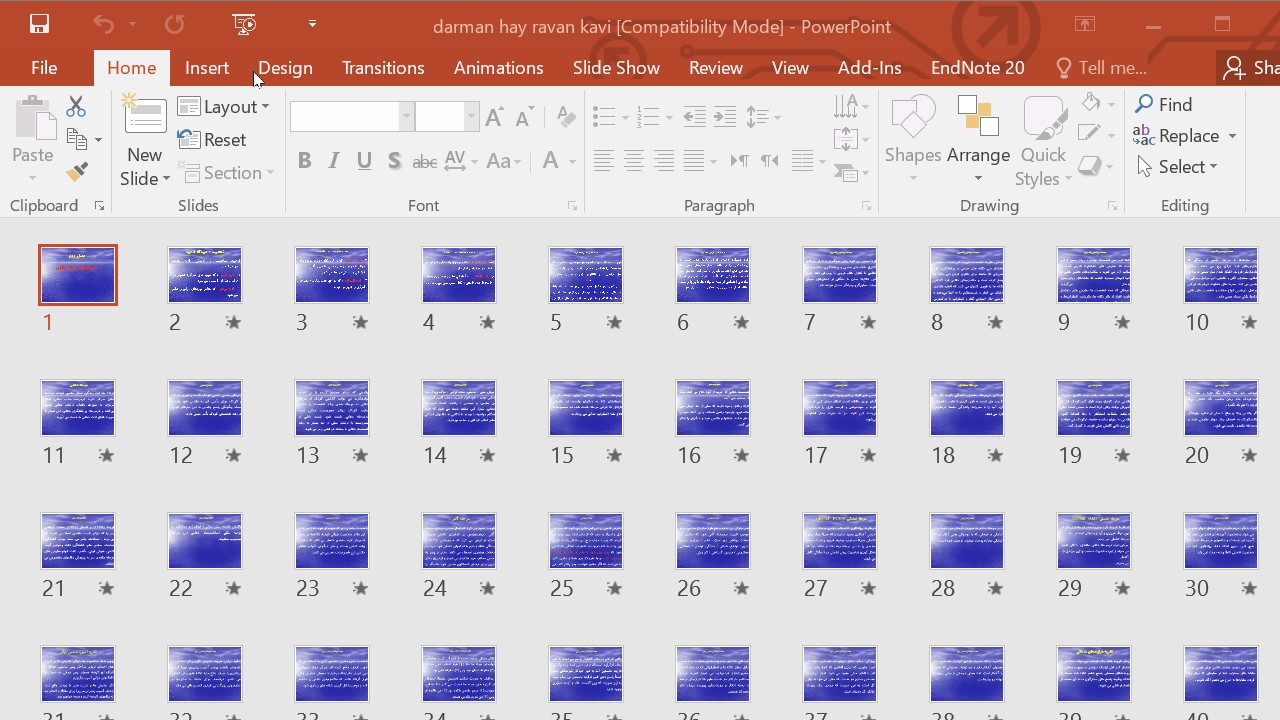The image size is (1280, 720).
Task: Toggle Underline formatting
Action: [364, 161]
